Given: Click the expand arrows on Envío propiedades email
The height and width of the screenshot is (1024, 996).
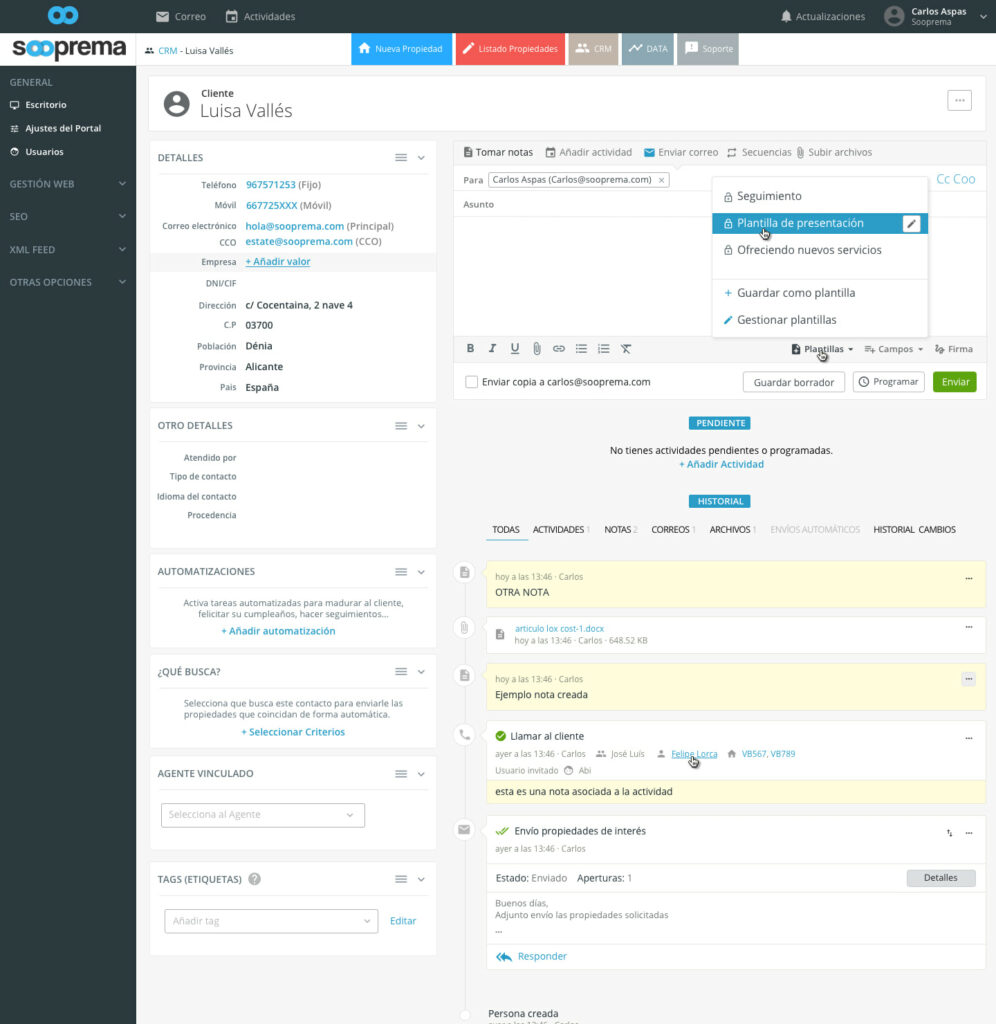Looking at the screenshot, I should click(949, 833).
